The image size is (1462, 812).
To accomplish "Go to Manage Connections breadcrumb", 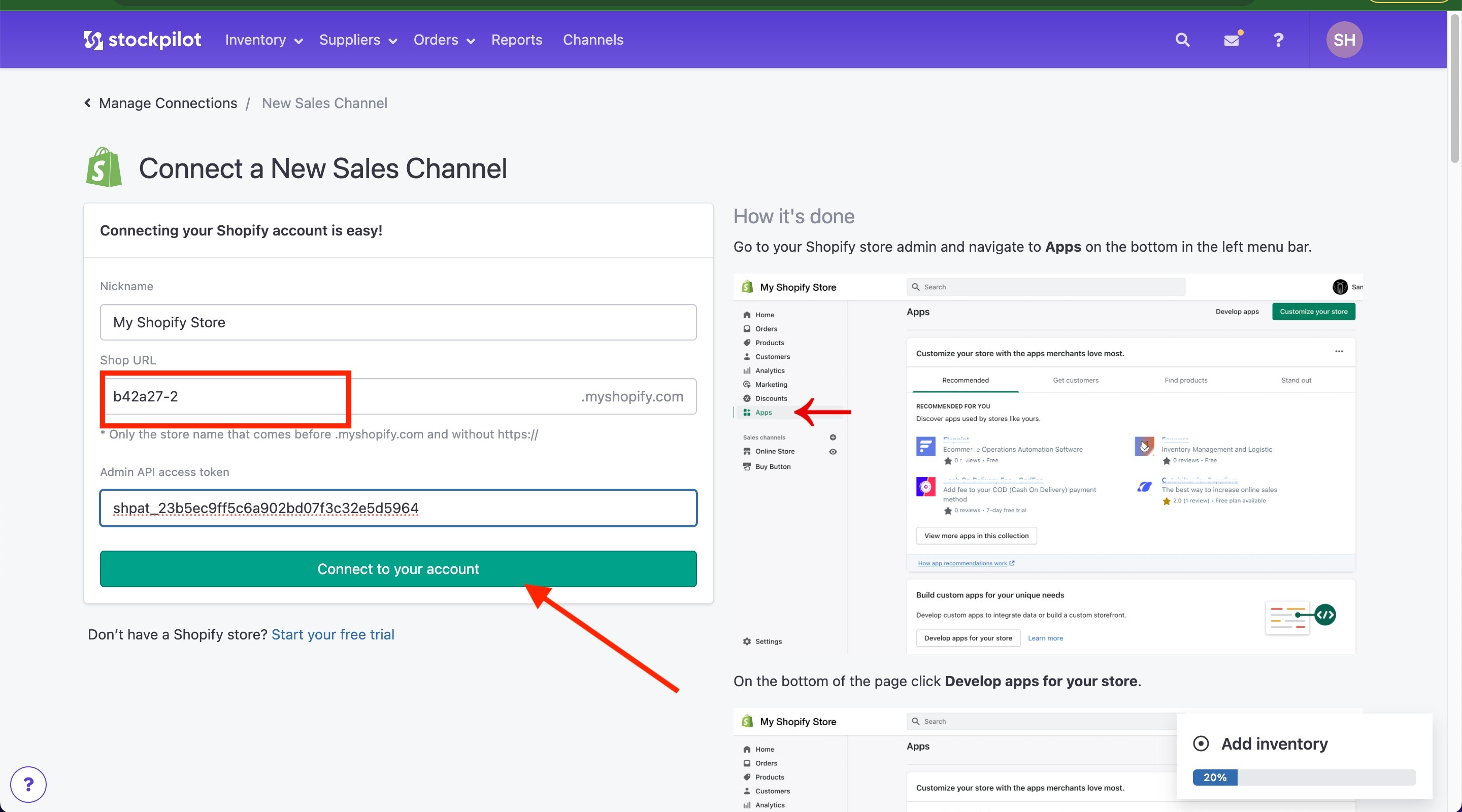I will point(168,103).
